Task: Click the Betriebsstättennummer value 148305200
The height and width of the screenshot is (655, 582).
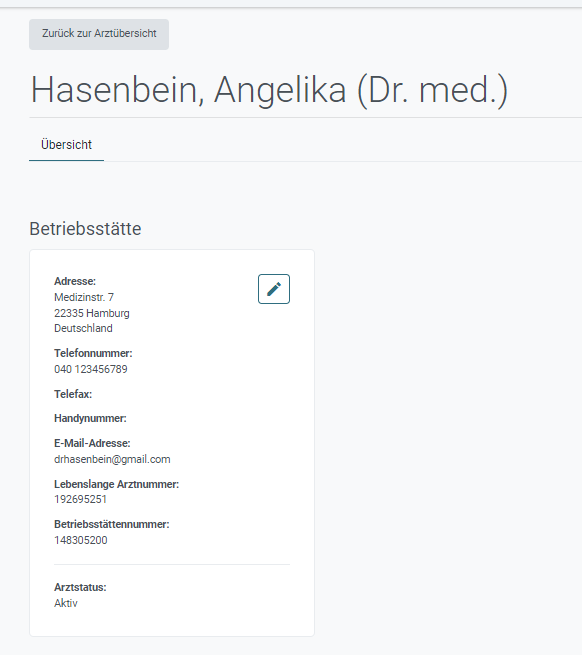Action: pyautogui.click(x=81, y=541)
